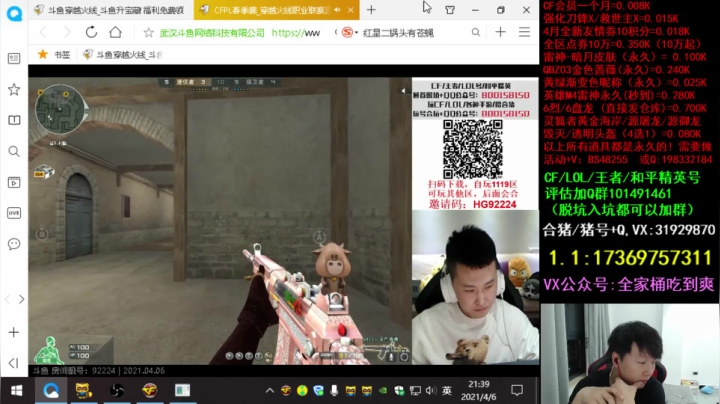Toggle the 英 input language indicator
720x404 pixels.
click(447, 391)
